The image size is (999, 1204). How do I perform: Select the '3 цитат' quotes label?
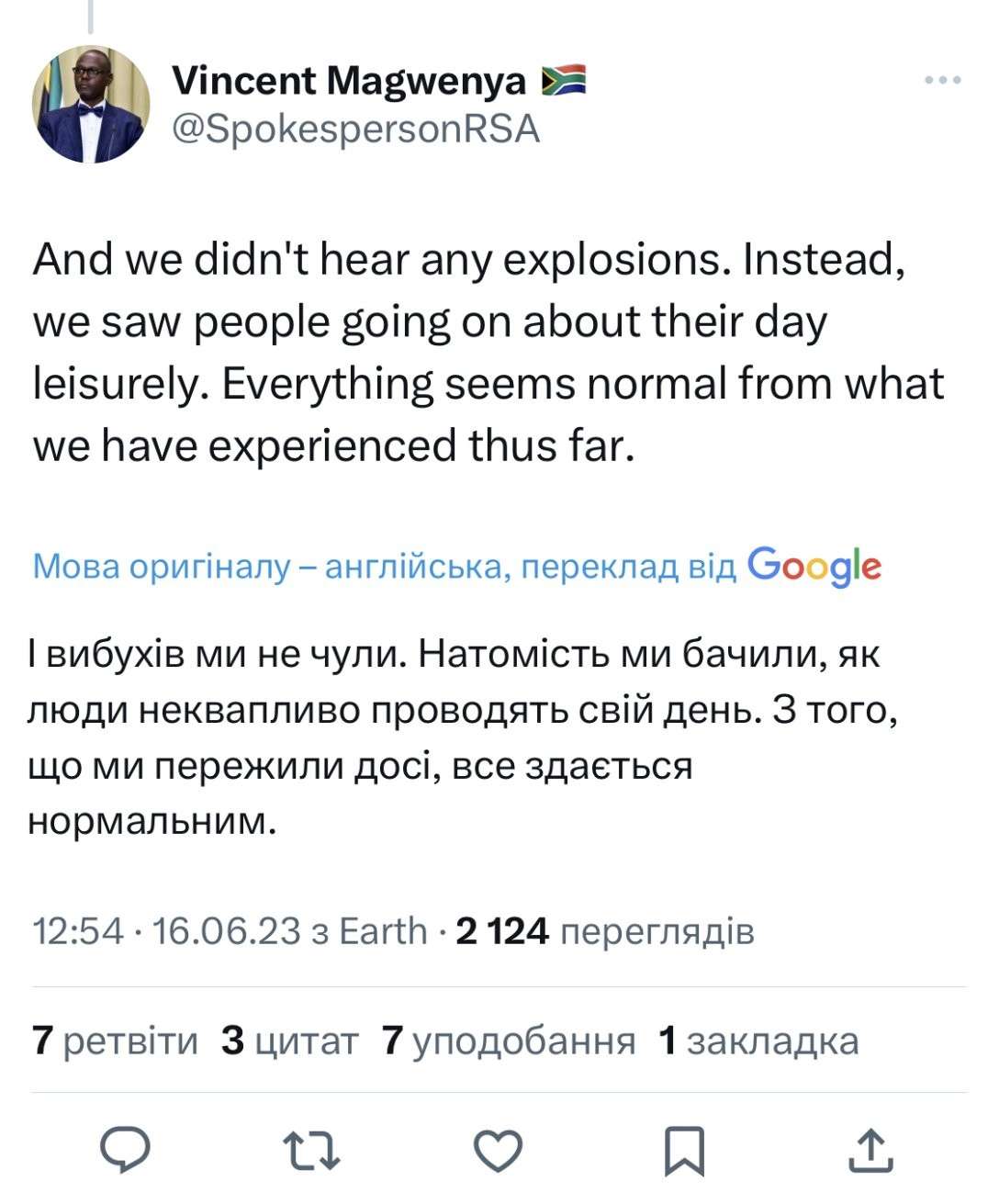289,1041
